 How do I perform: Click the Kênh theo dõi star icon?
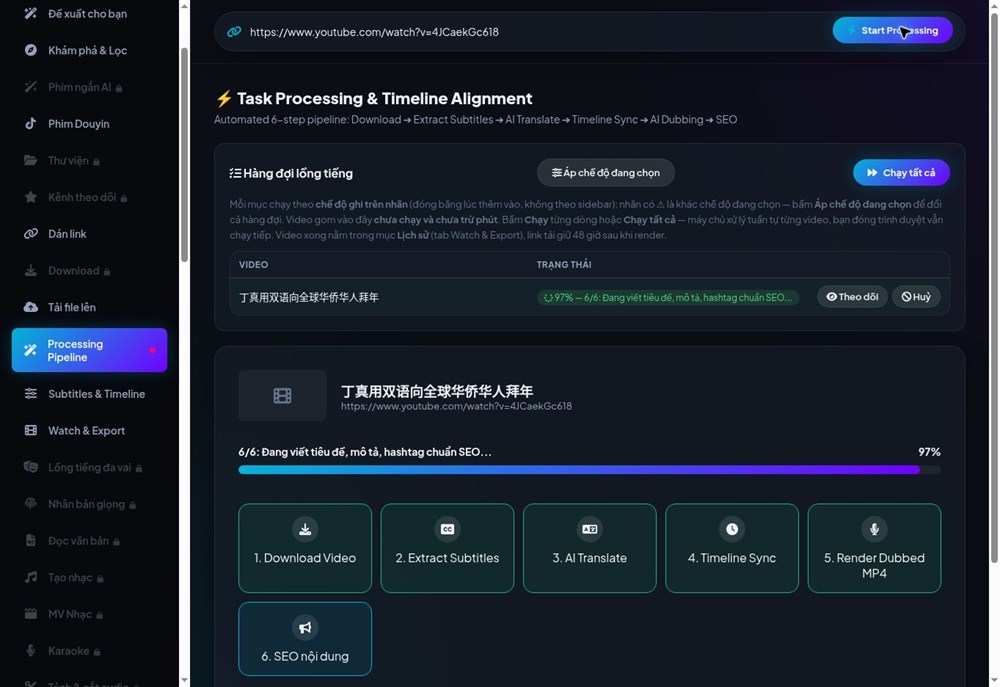[31, 197]
